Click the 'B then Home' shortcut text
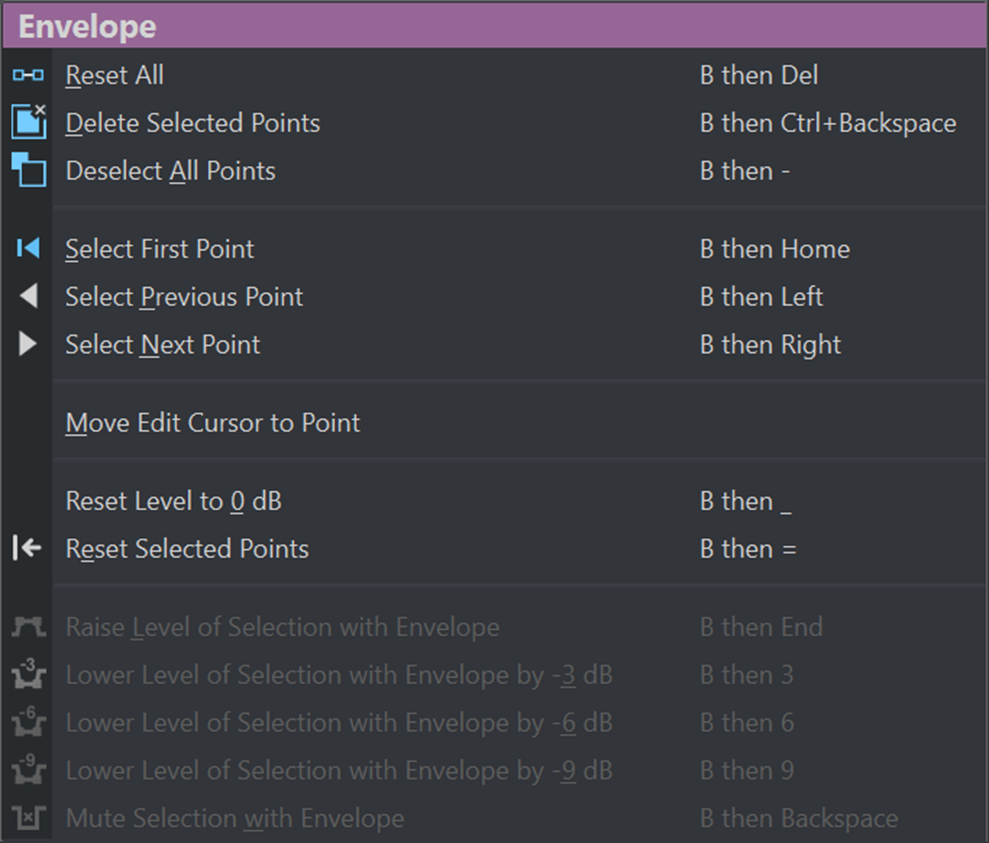Image resolution: width=989 pixels, height=843 pixels. 775,249
